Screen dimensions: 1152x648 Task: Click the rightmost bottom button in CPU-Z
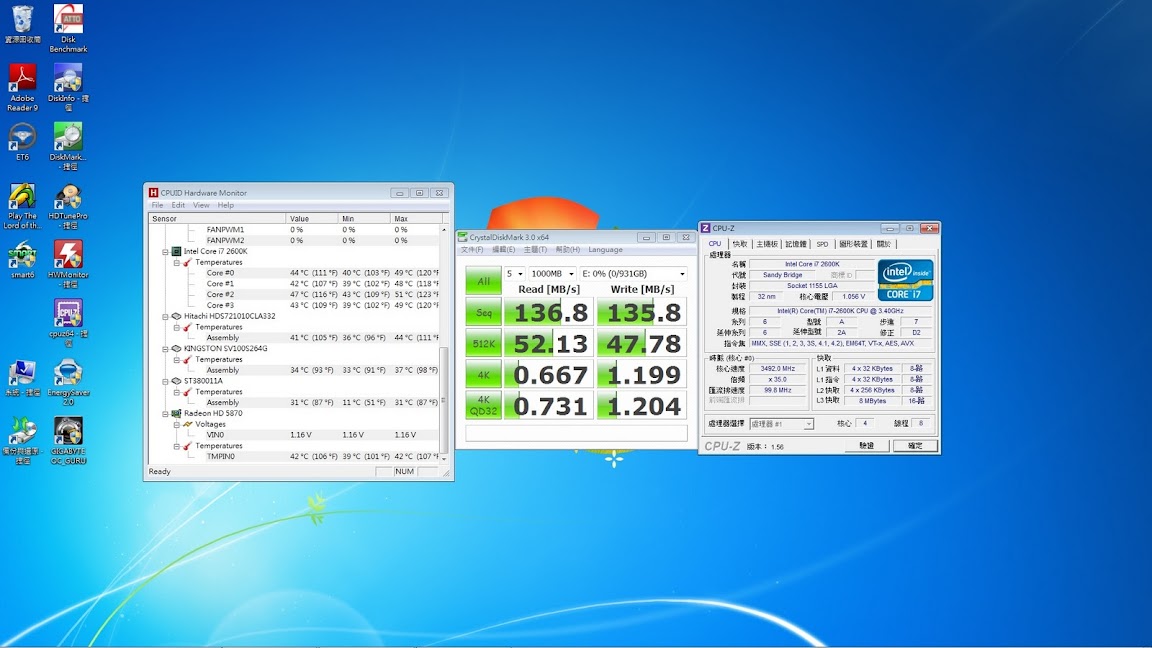915,445
